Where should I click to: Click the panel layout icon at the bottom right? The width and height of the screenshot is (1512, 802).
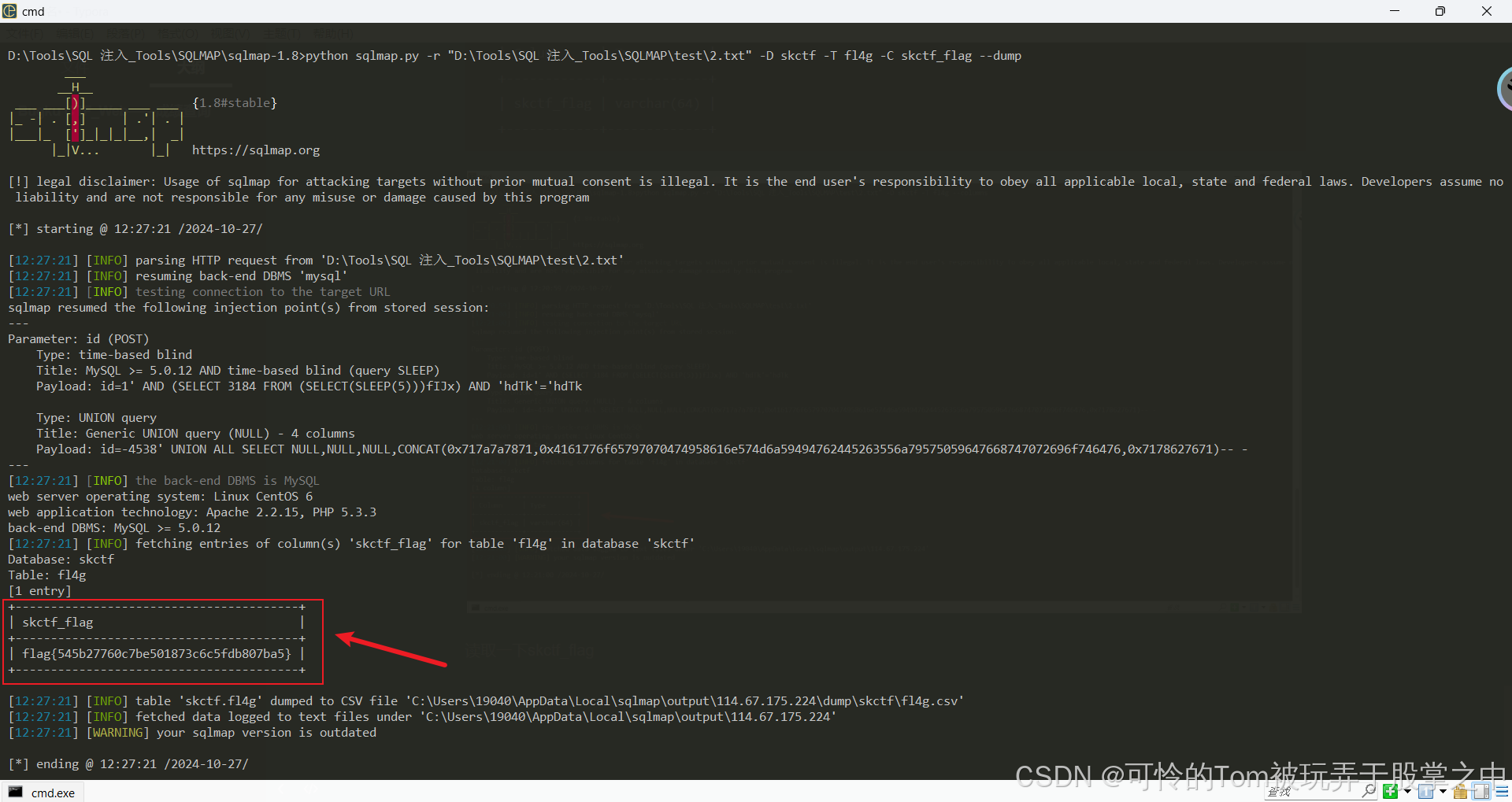pos(1480,792)
